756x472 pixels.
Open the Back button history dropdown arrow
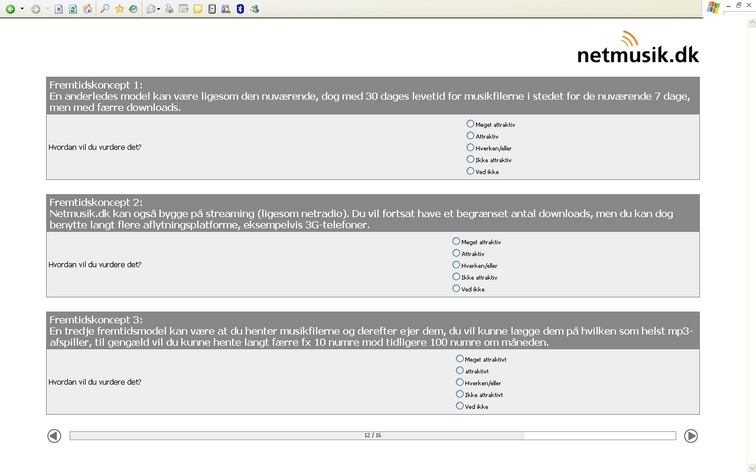point(22,9)
